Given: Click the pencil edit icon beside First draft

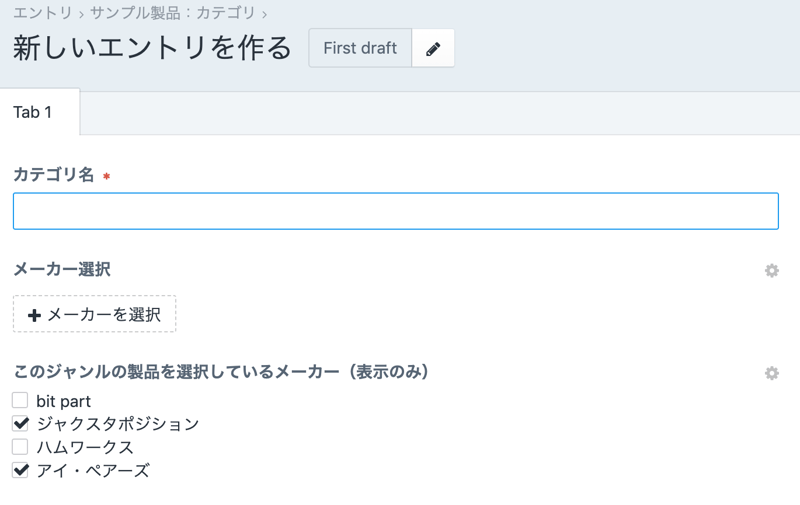Looking at the screenshot, I should pyautogui.click(x=433, y=48).
